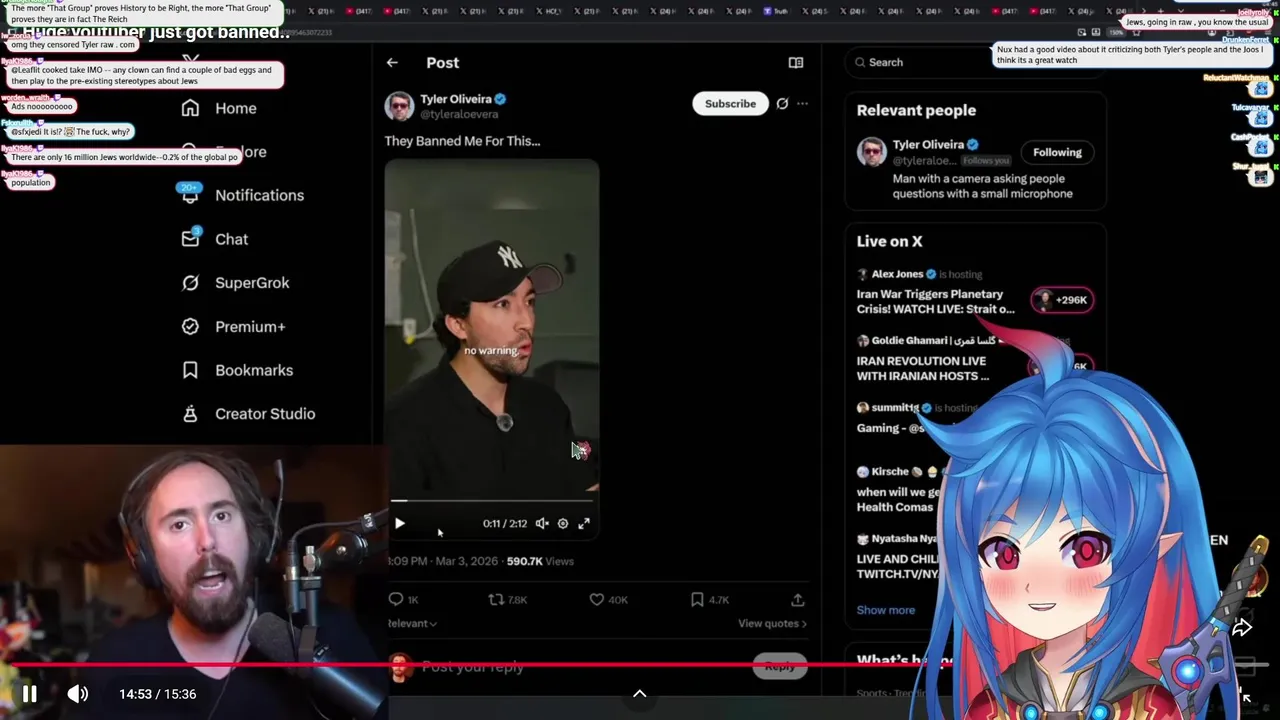
Task: Seek on the red video progress bar
Action: tap(640, 663)
